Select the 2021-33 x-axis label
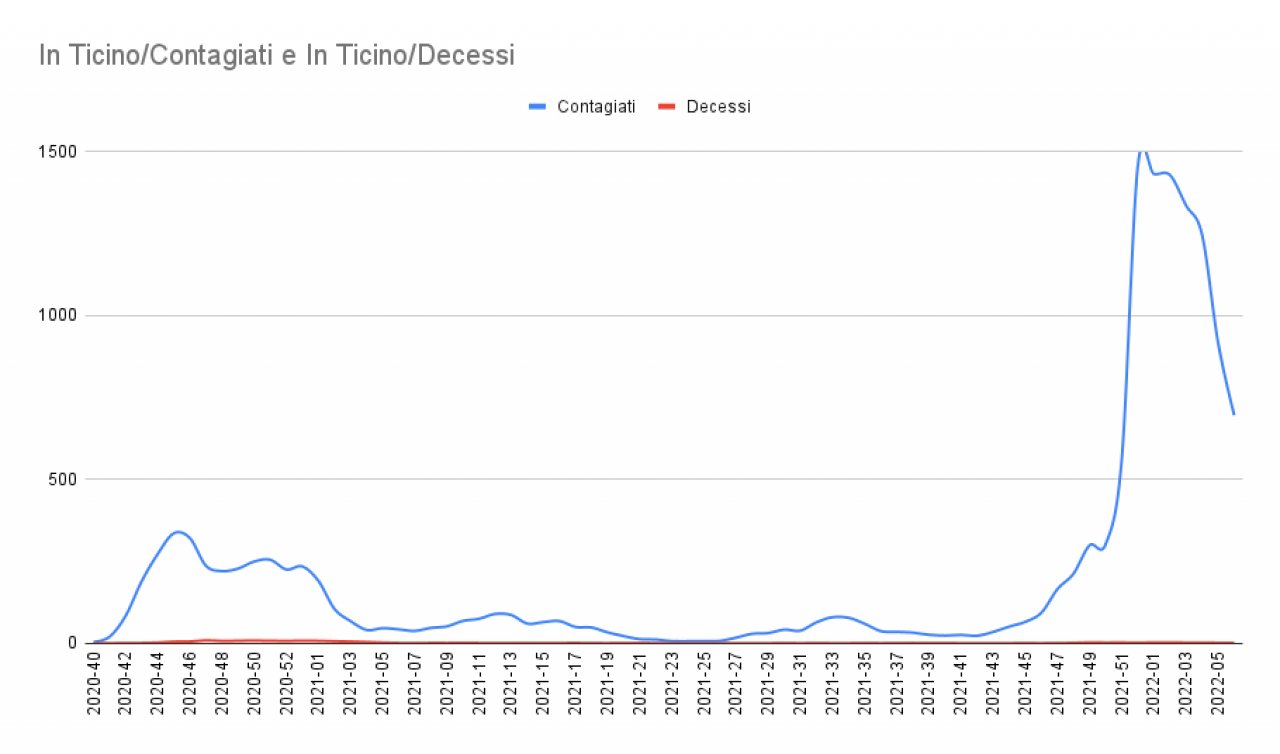 pyautogui.click(x=832, y=684)
